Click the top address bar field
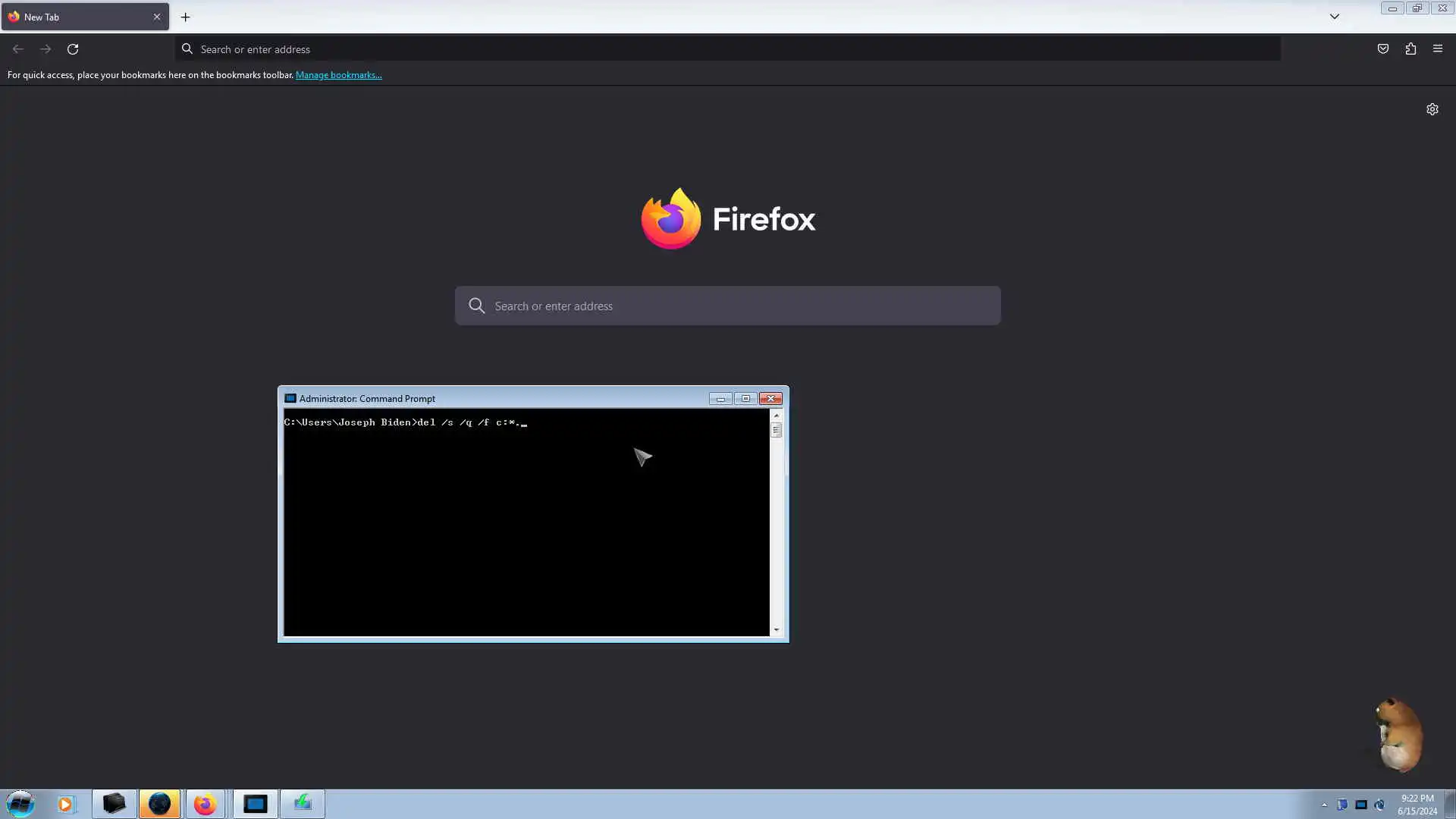1456x819 pixels. pyautogui.click(x=728, y=49)
